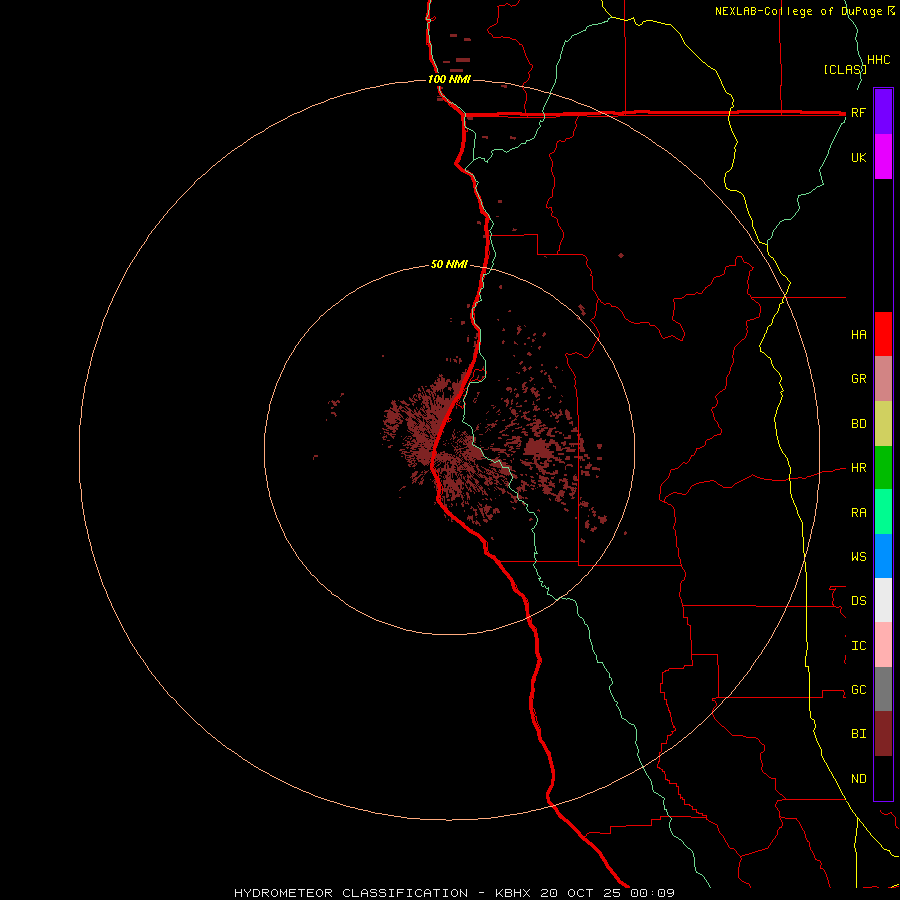
Task: Click the WS blue legend swatch
Action: (883, 556)
